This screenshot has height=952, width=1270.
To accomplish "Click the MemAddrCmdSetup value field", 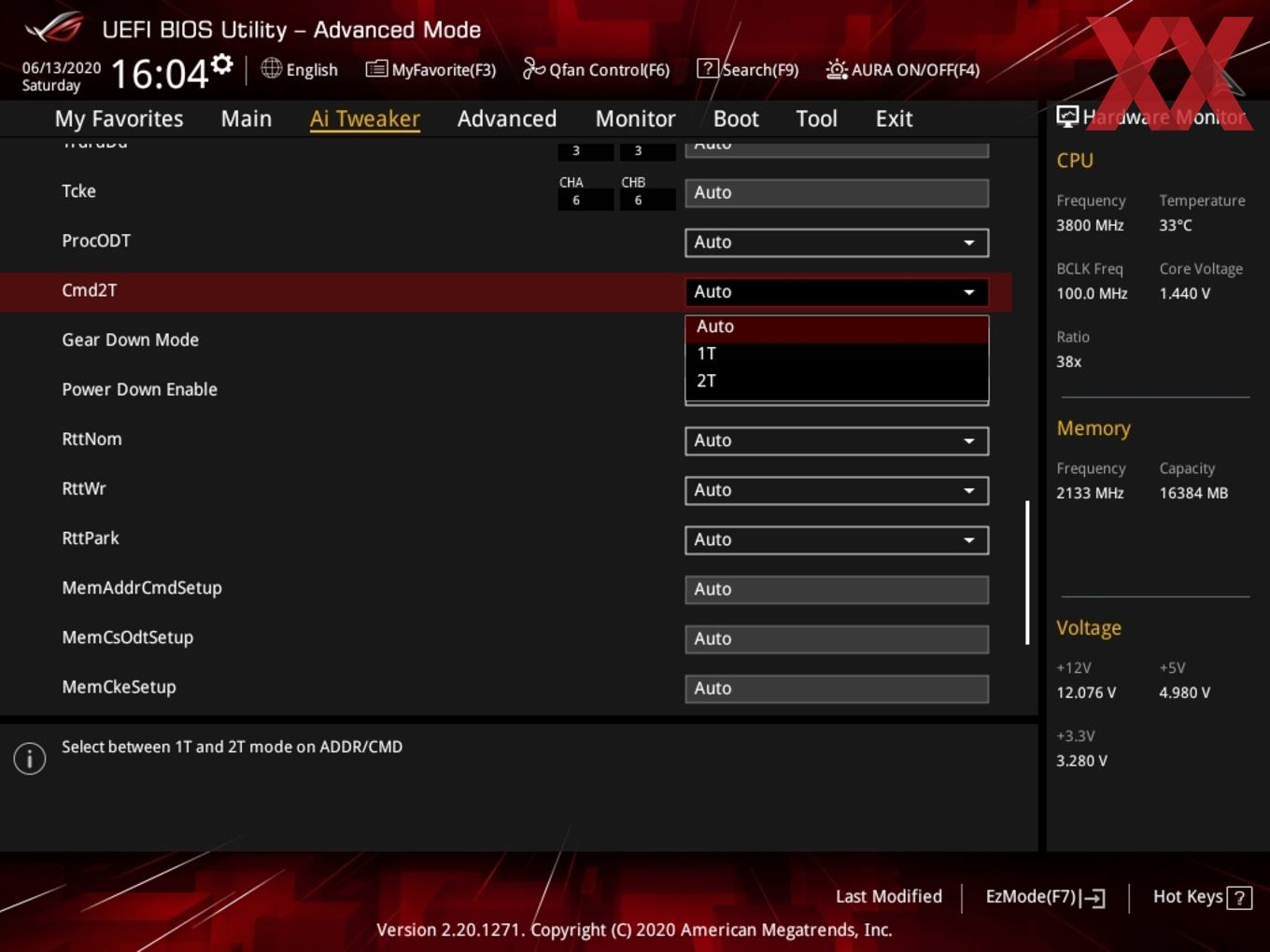I will (837, 590).
